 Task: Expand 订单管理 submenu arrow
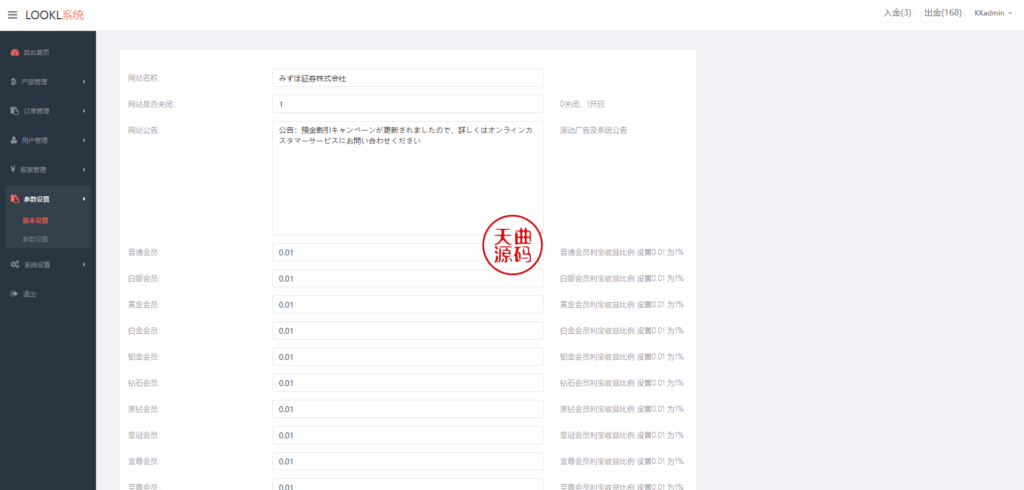coord(84,111)
